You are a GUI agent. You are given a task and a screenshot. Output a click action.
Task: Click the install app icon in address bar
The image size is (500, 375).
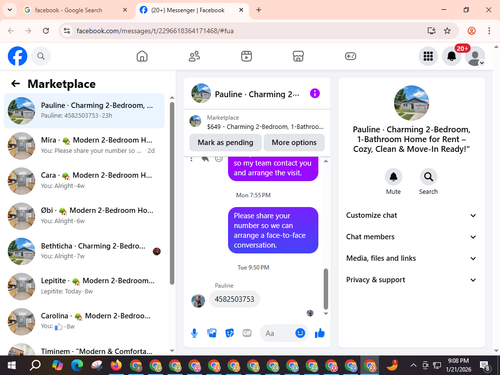[431, 31]
